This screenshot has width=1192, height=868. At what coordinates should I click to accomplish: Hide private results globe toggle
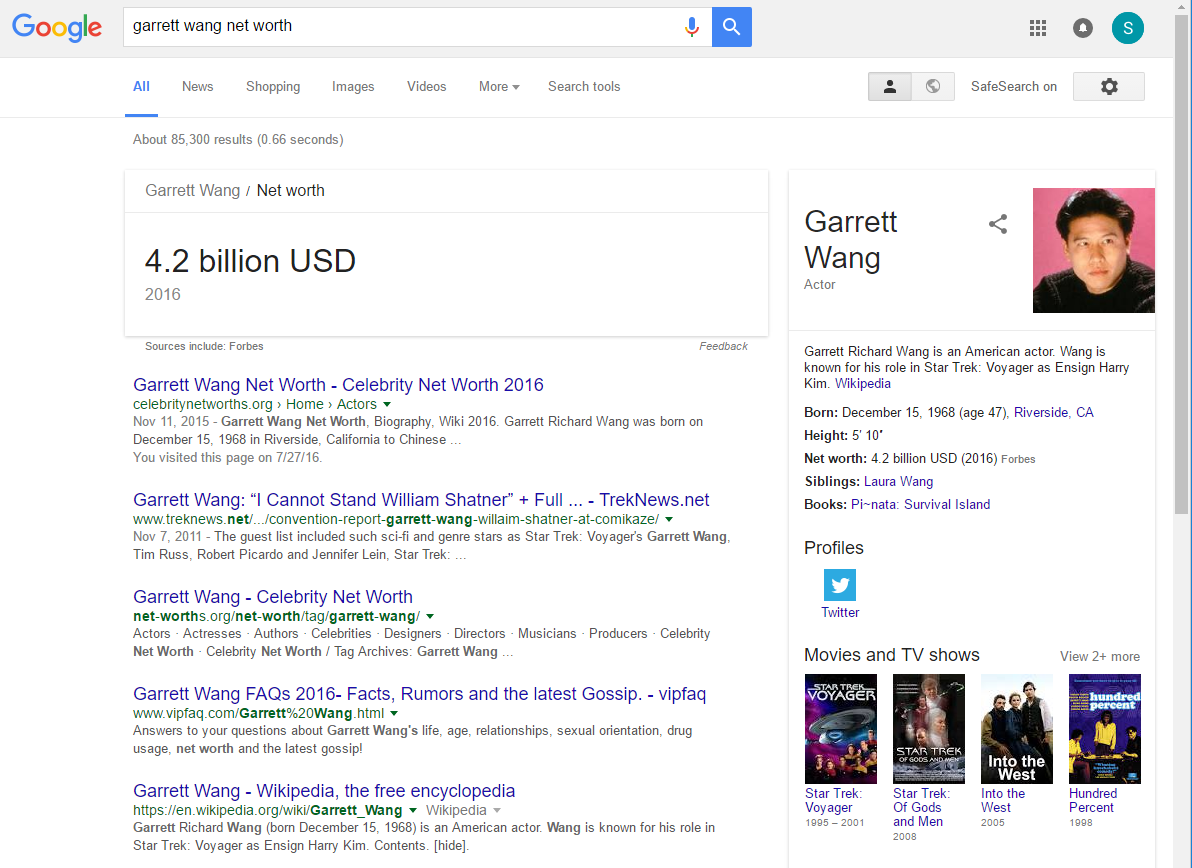coord(933,87)
